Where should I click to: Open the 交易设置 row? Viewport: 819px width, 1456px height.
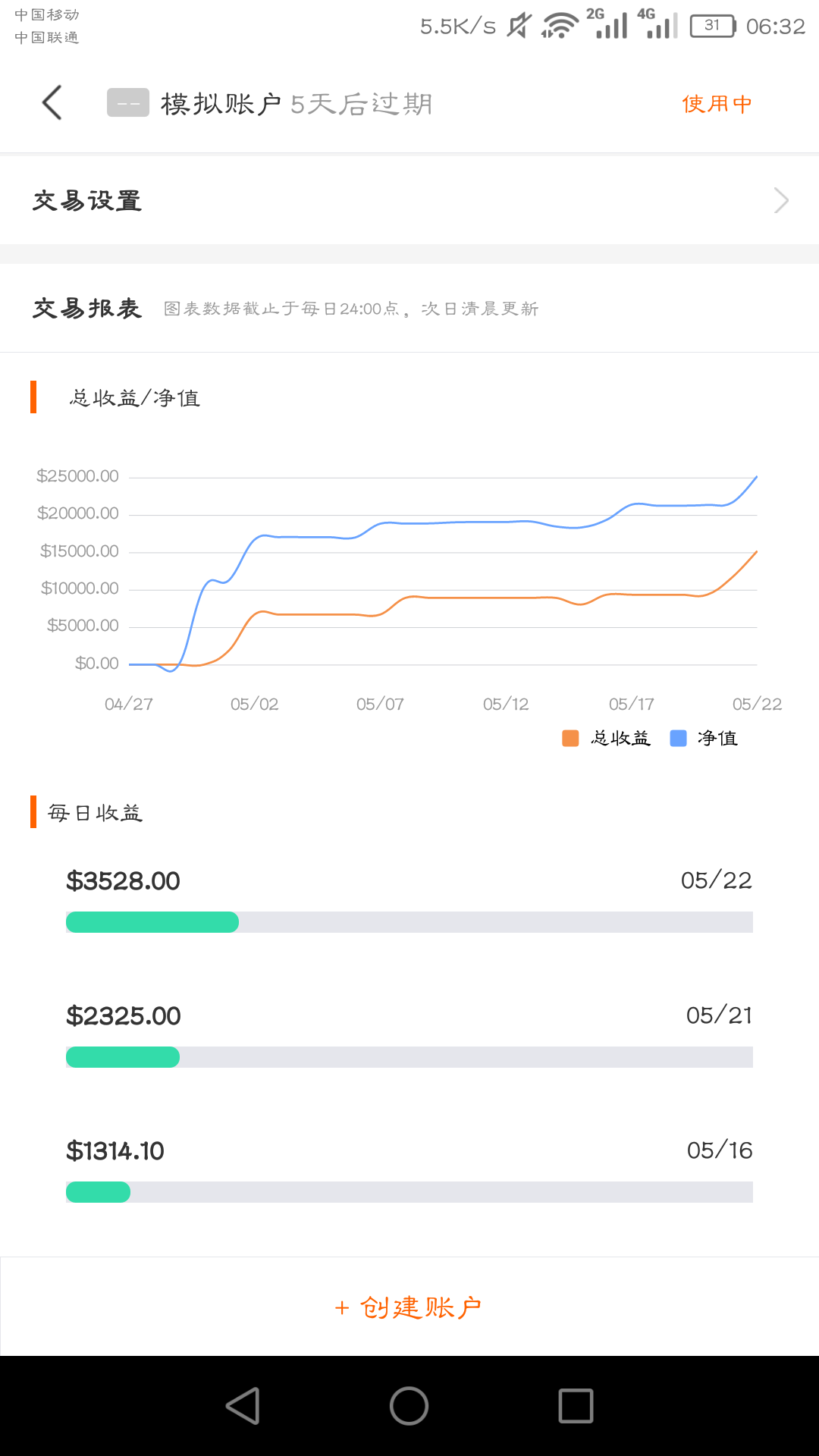pos(409,200)
